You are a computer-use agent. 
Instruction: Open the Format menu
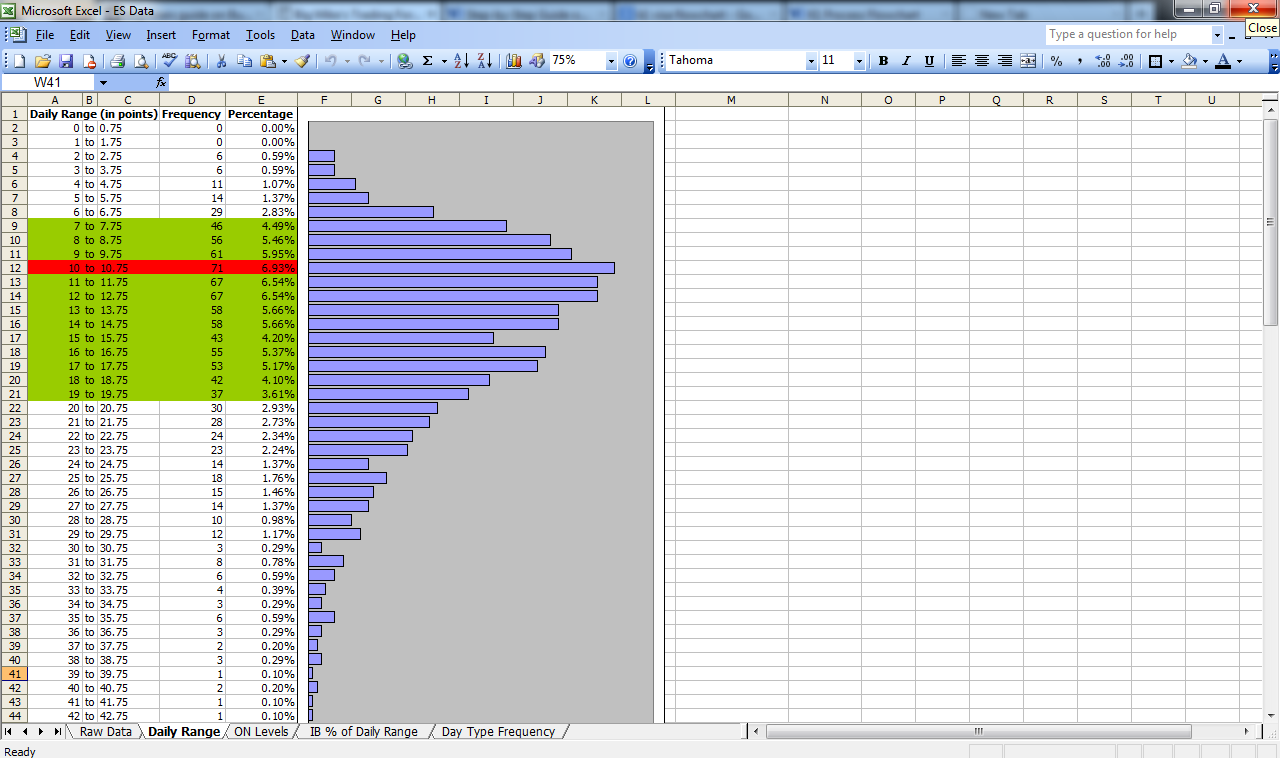coord(211,35)
